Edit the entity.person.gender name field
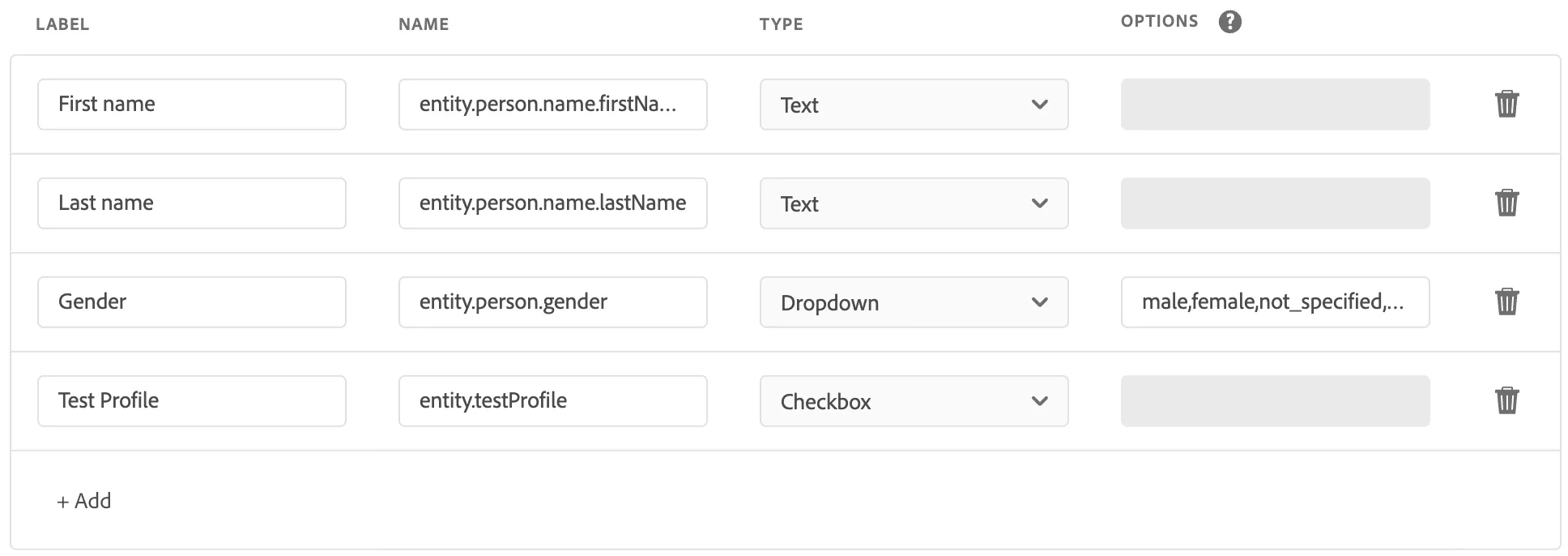 pos(552,302)
